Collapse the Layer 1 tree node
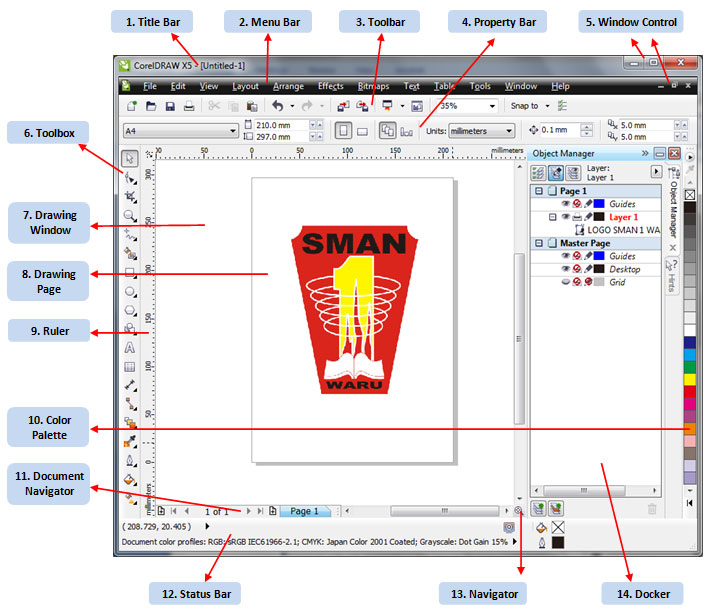The width and height of the screenshot is (711, 616). tap(552, 217)
